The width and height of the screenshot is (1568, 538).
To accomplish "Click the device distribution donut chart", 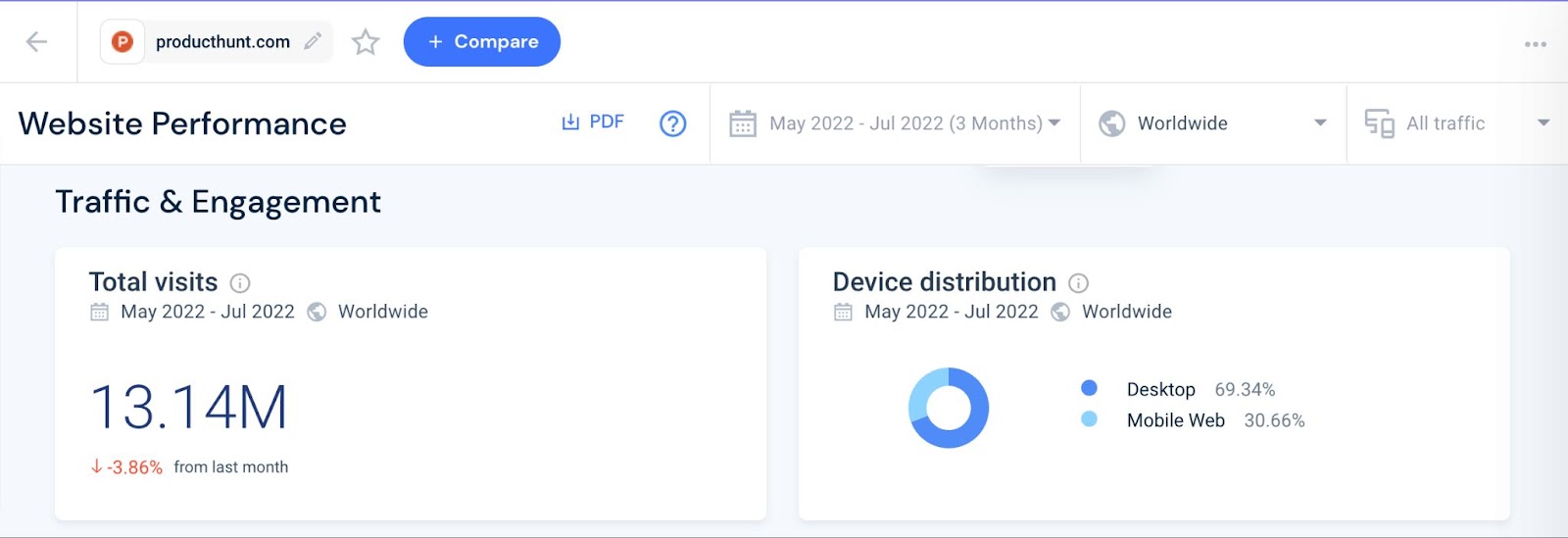I will pyautogui.click(x=949, y=408).
